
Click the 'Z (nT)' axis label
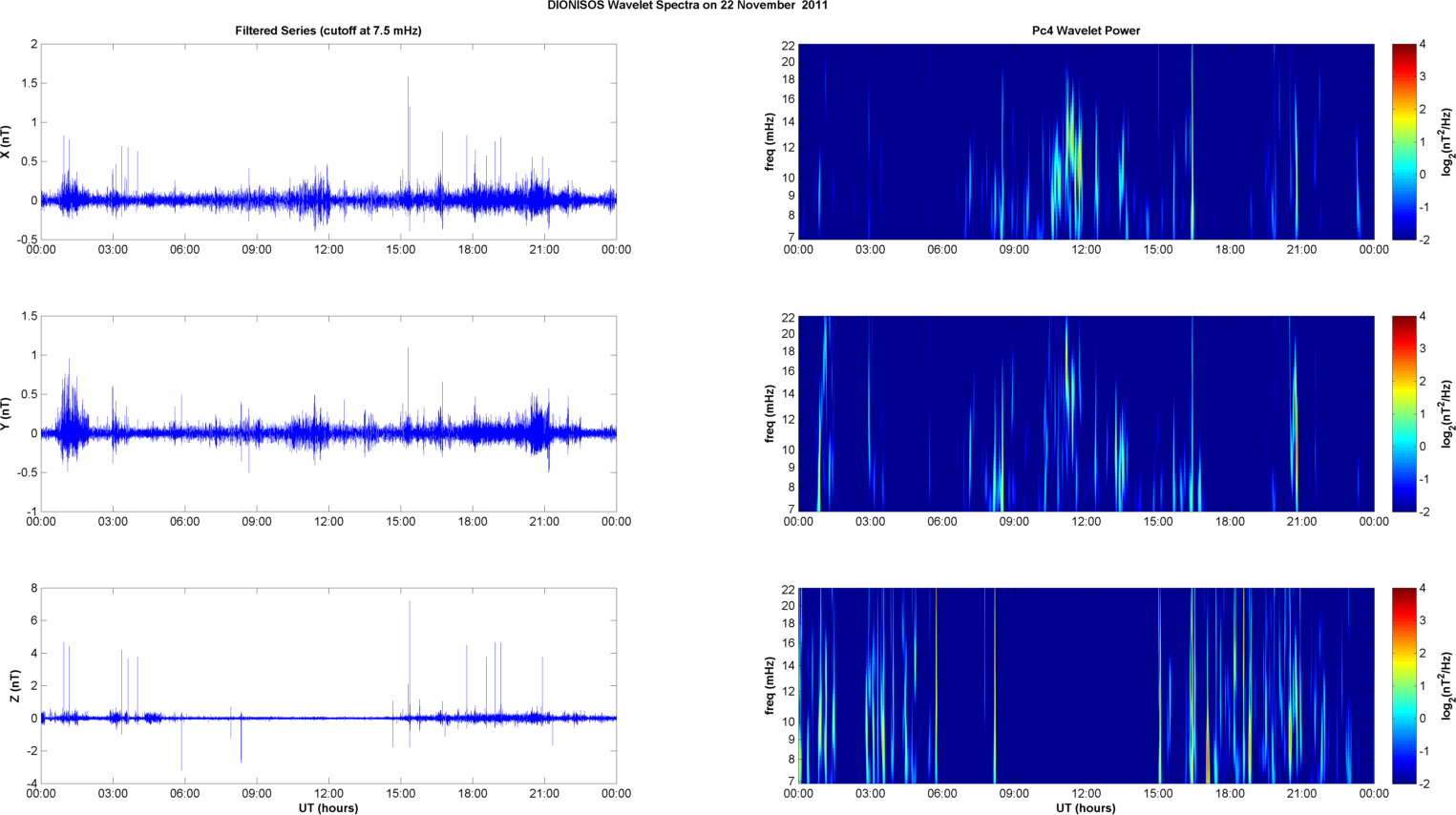pyautogui.click(x=14, y=686)
